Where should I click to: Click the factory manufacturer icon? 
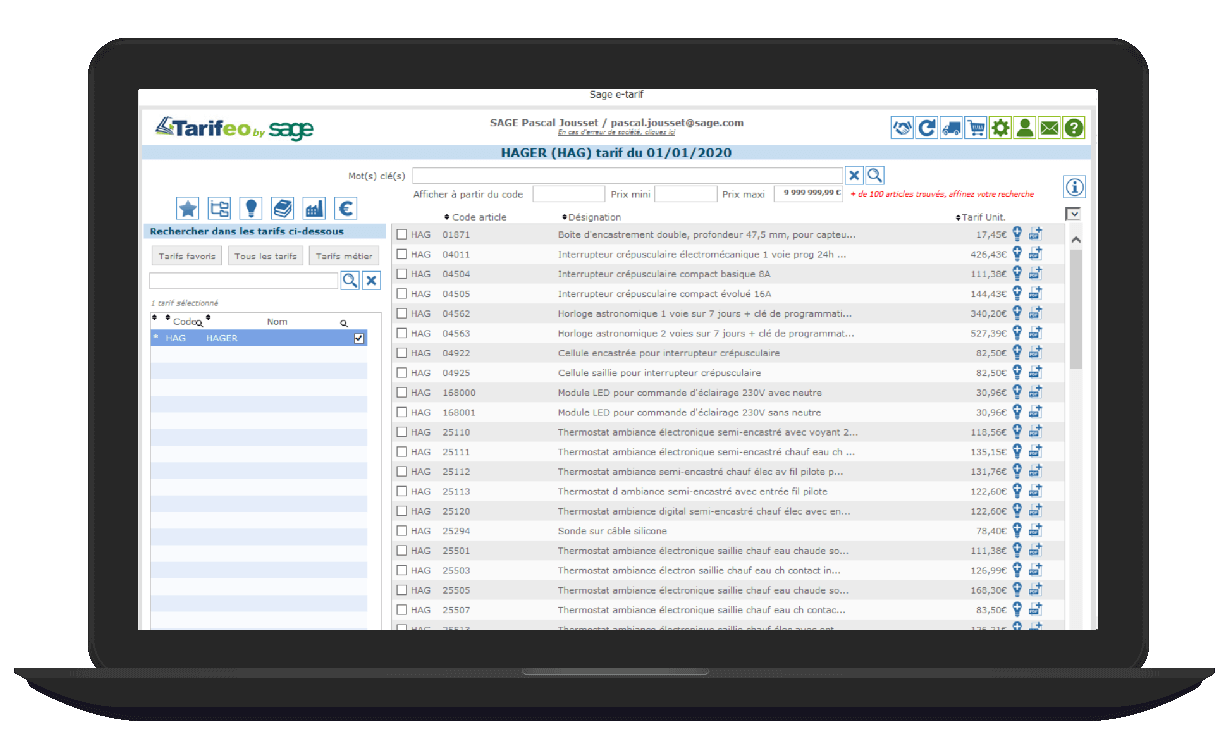pos(314,208)
